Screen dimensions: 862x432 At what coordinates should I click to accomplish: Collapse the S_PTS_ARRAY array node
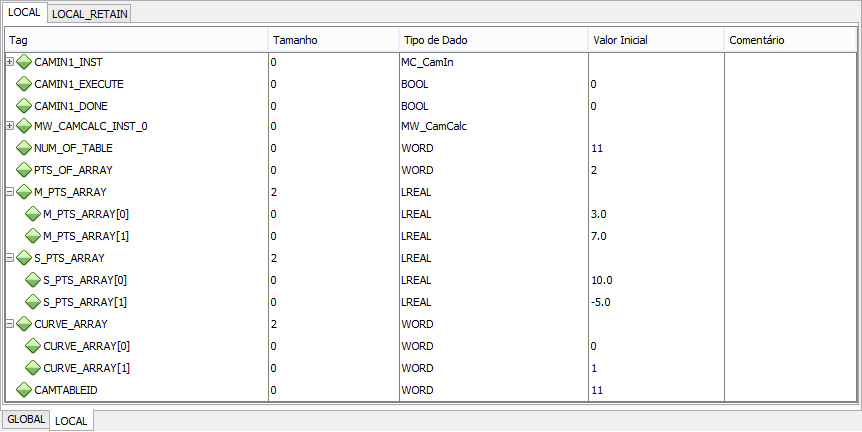click(x=10, y=258)
